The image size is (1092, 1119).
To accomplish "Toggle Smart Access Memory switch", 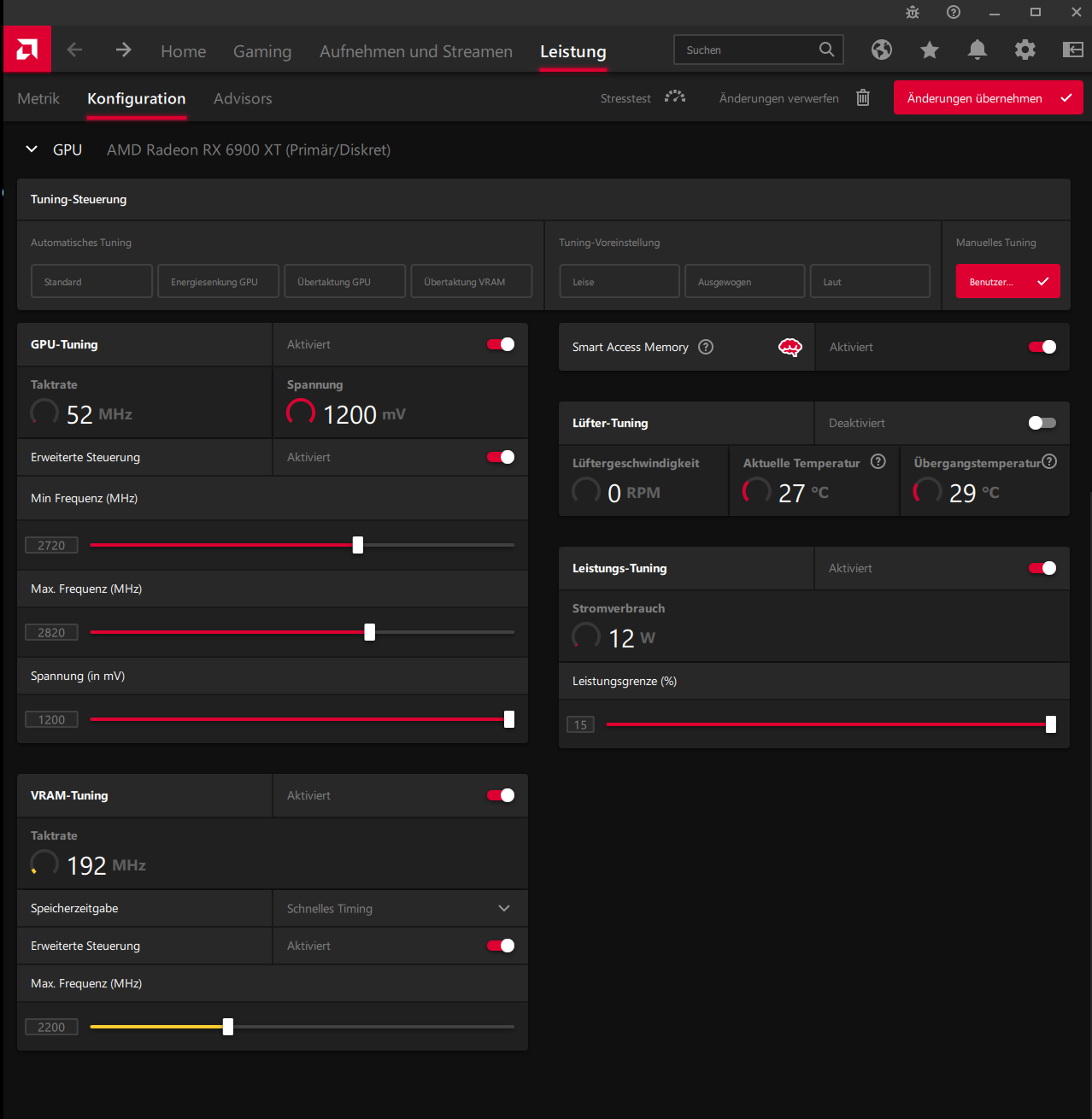I will tap(1042, 347).
